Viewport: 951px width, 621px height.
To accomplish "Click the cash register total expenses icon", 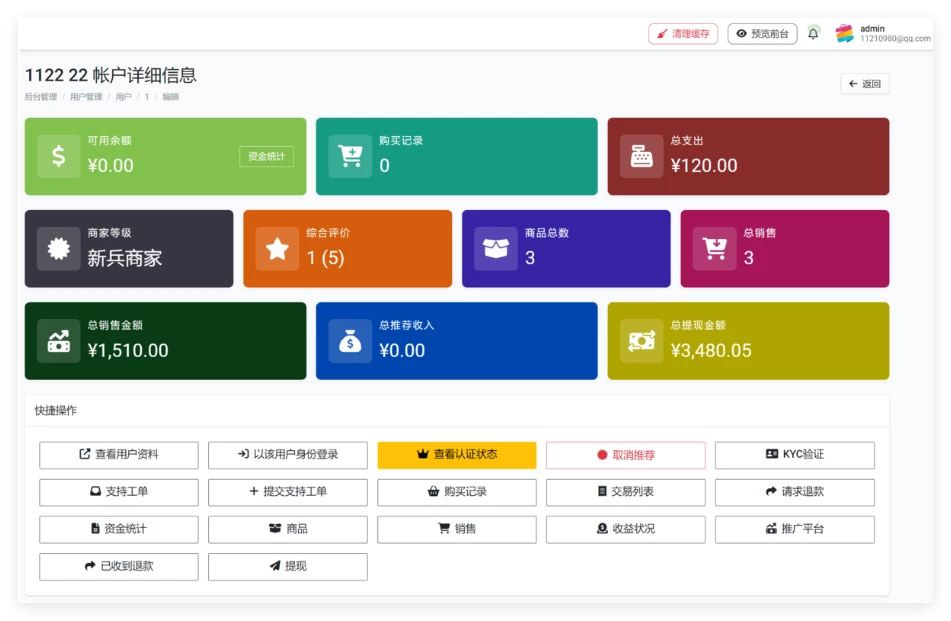I will tap(641, 156).
